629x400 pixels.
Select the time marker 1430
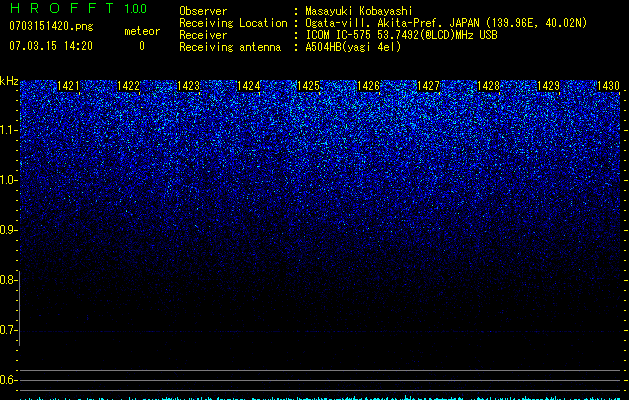(609, 86)
